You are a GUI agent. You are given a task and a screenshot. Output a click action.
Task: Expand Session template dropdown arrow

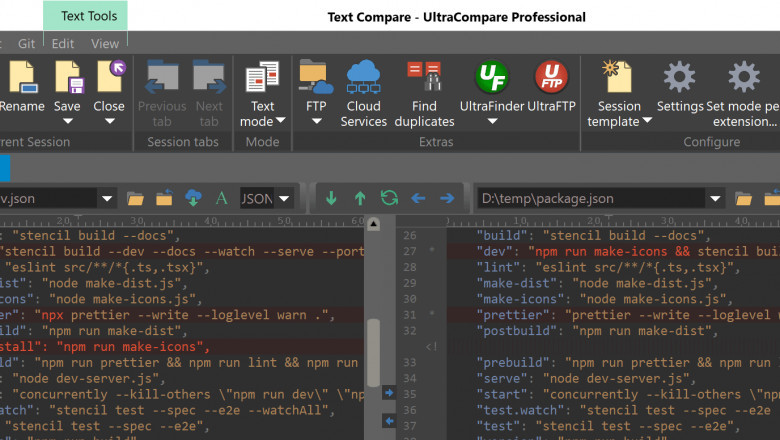(x=647, y=120)
